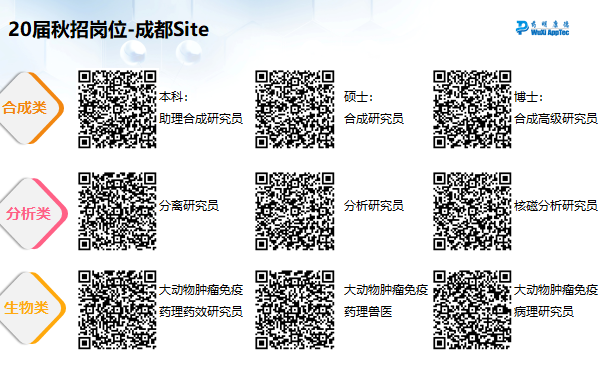Image resolution: width=605 pixels, height=378 pixels.
Task: Click the WuXi AppTec logo
Action: click(x=542, y=28)
